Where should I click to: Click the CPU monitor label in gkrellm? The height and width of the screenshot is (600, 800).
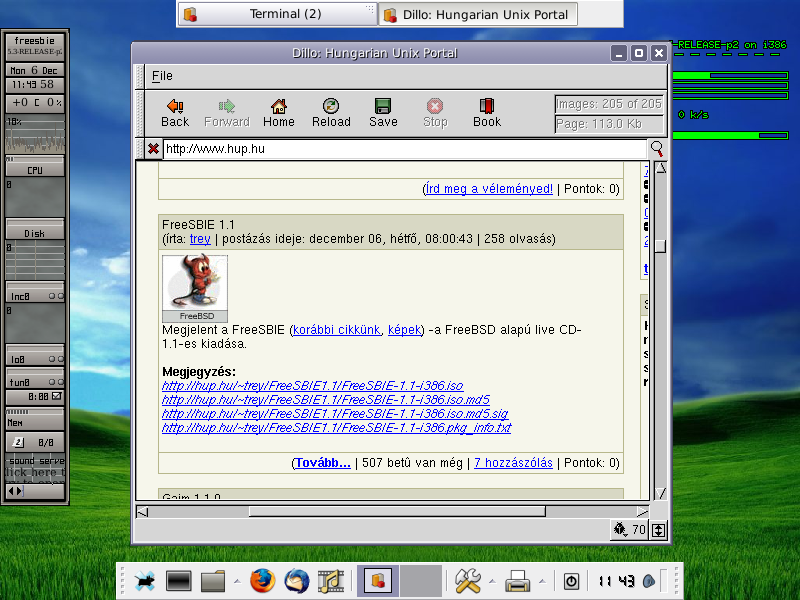pyautogui.click(x=35, y=170)
